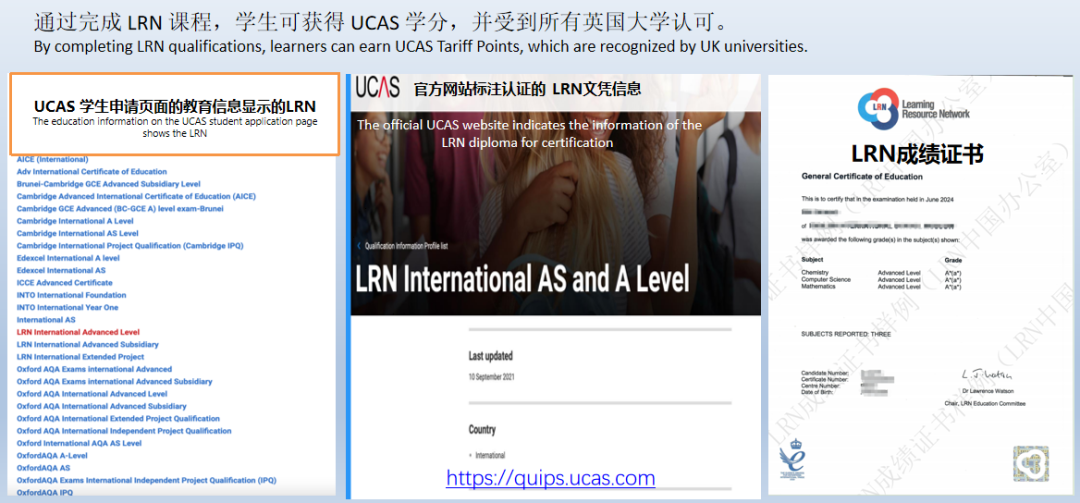Select Oxford AQA Exams International Advanced
Screen dimensions: 1080x503
94,369
